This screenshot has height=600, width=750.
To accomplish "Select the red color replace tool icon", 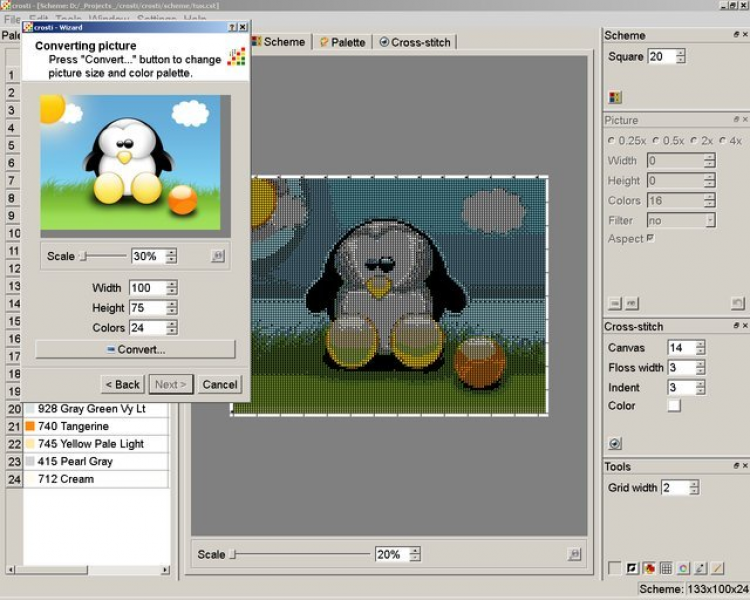I will tap(649, 568).
